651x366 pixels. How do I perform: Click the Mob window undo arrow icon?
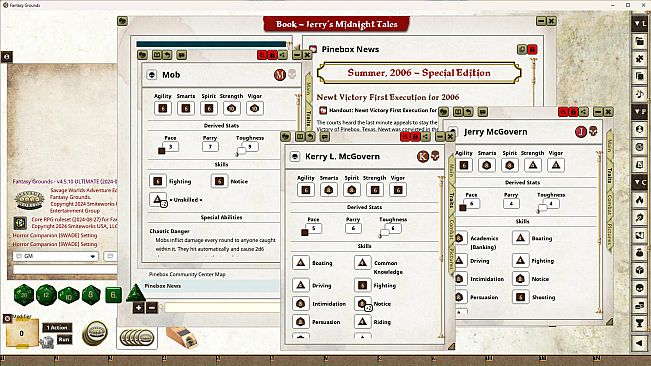(167, 55)
